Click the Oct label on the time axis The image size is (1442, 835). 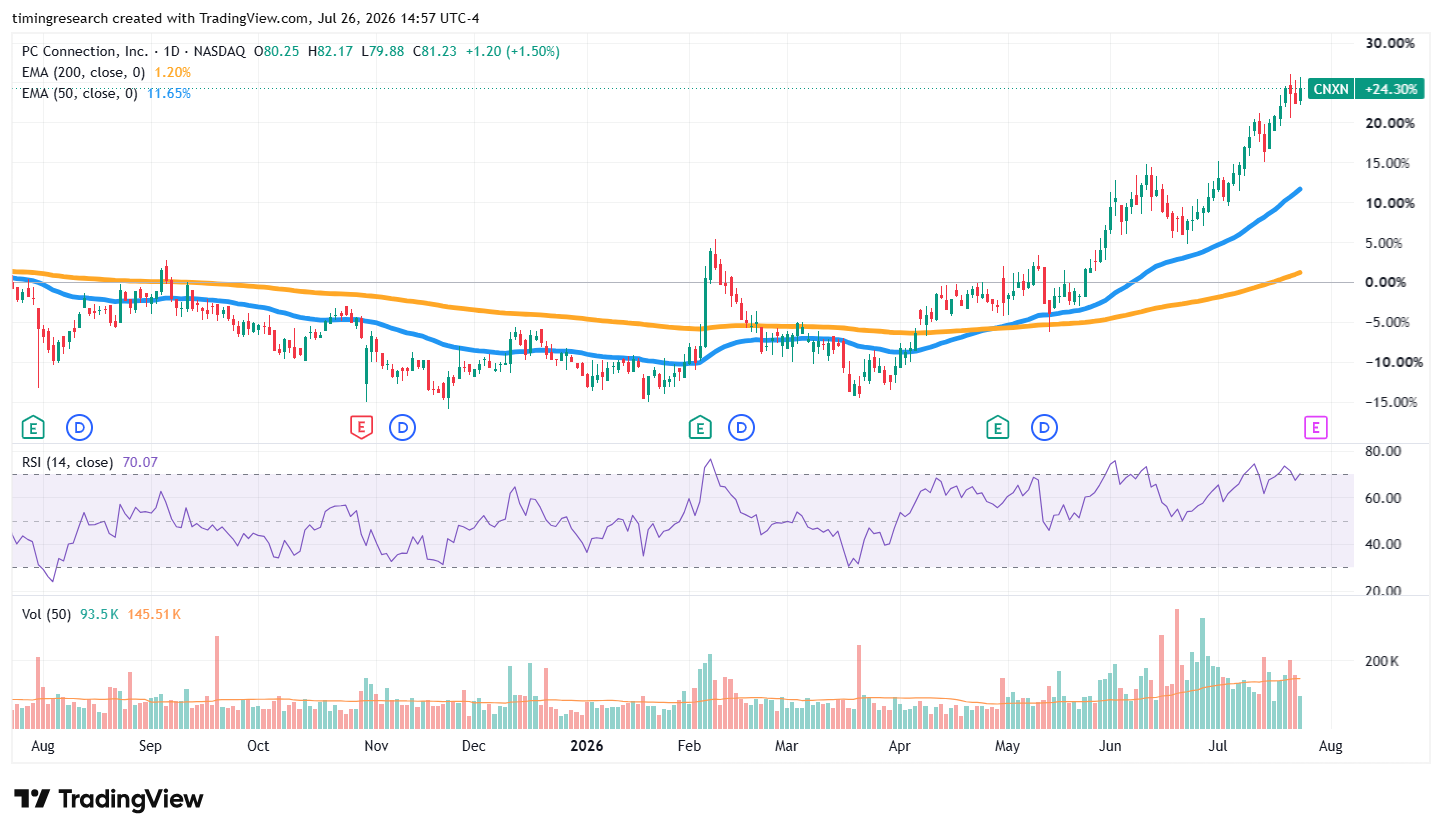(258, 746)
